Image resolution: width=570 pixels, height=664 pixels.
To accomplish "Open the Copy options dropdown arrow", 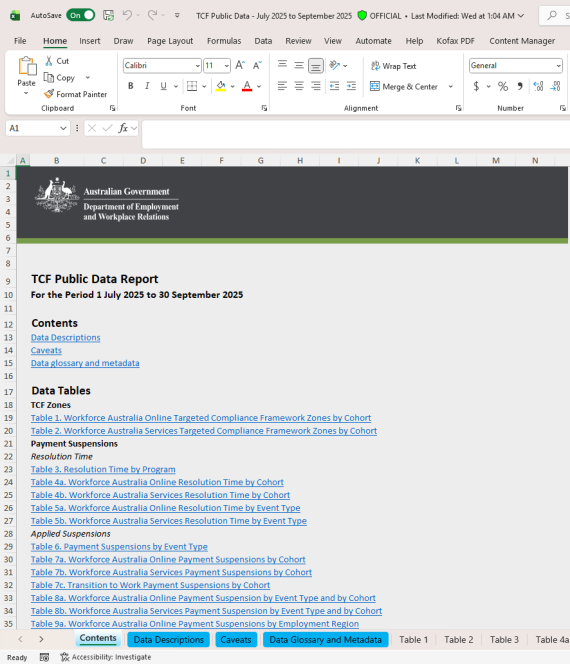I will click(x=88, y=77).
